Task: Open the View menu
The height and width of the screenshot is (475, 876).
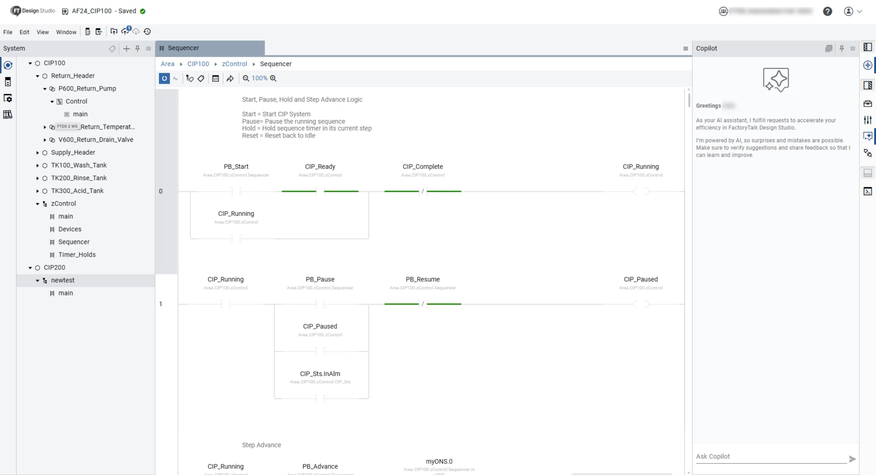Action: pyautogui.click(x=42, y=32)
